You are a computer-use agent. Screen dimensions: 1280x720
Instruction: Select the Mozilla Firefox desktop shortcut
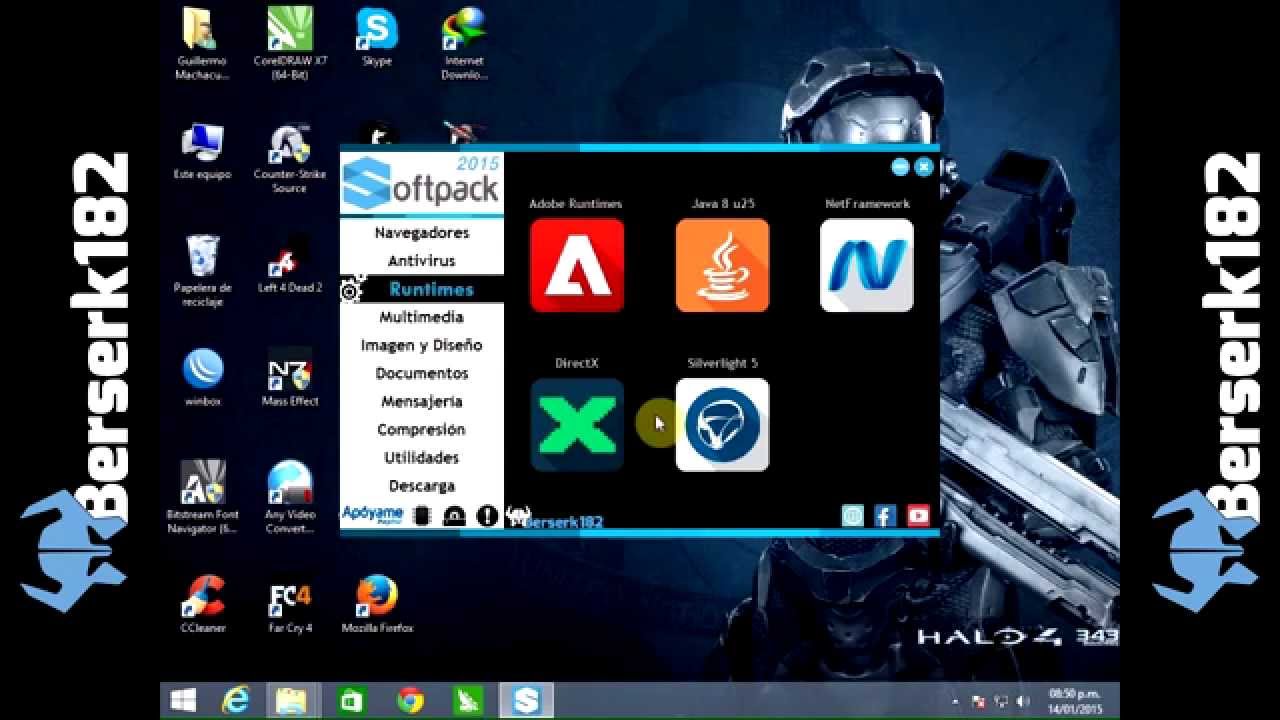(x=377, y=605)
